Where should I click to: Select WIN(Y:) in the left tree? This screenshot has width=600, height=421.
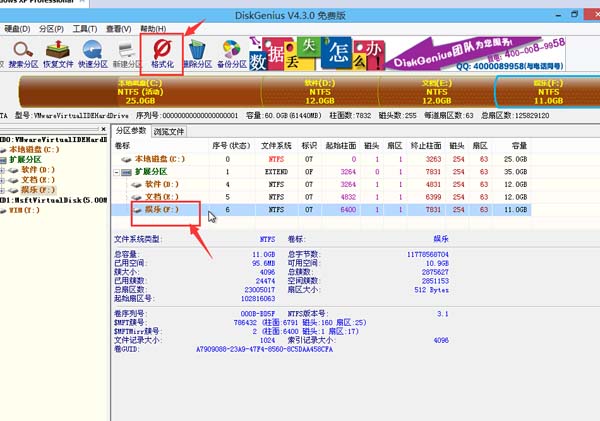[24, 210]
